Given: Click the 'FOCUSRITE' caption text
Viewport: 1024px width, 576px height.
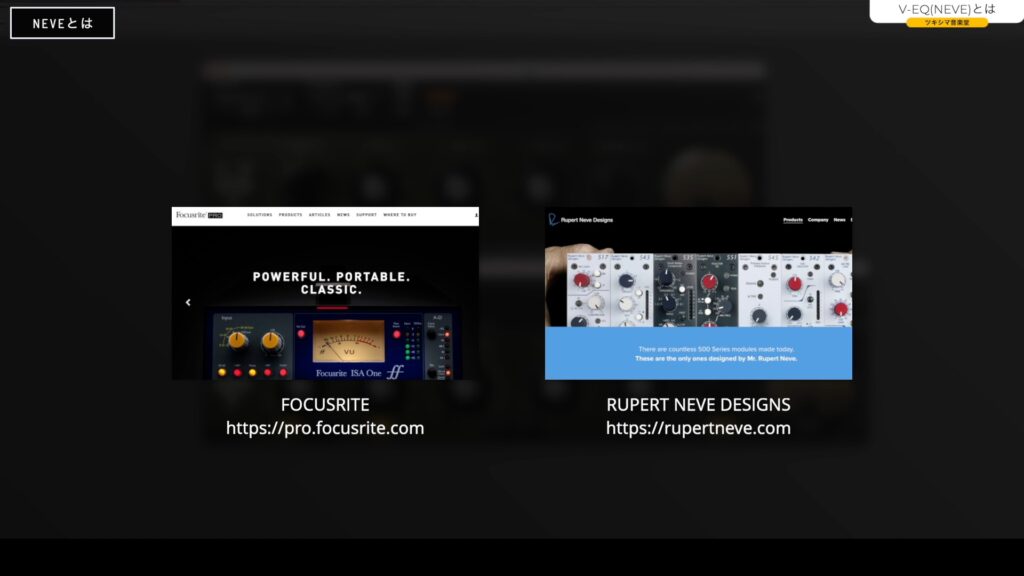Looking at the screenshot, I should click(x=325, y=405).
